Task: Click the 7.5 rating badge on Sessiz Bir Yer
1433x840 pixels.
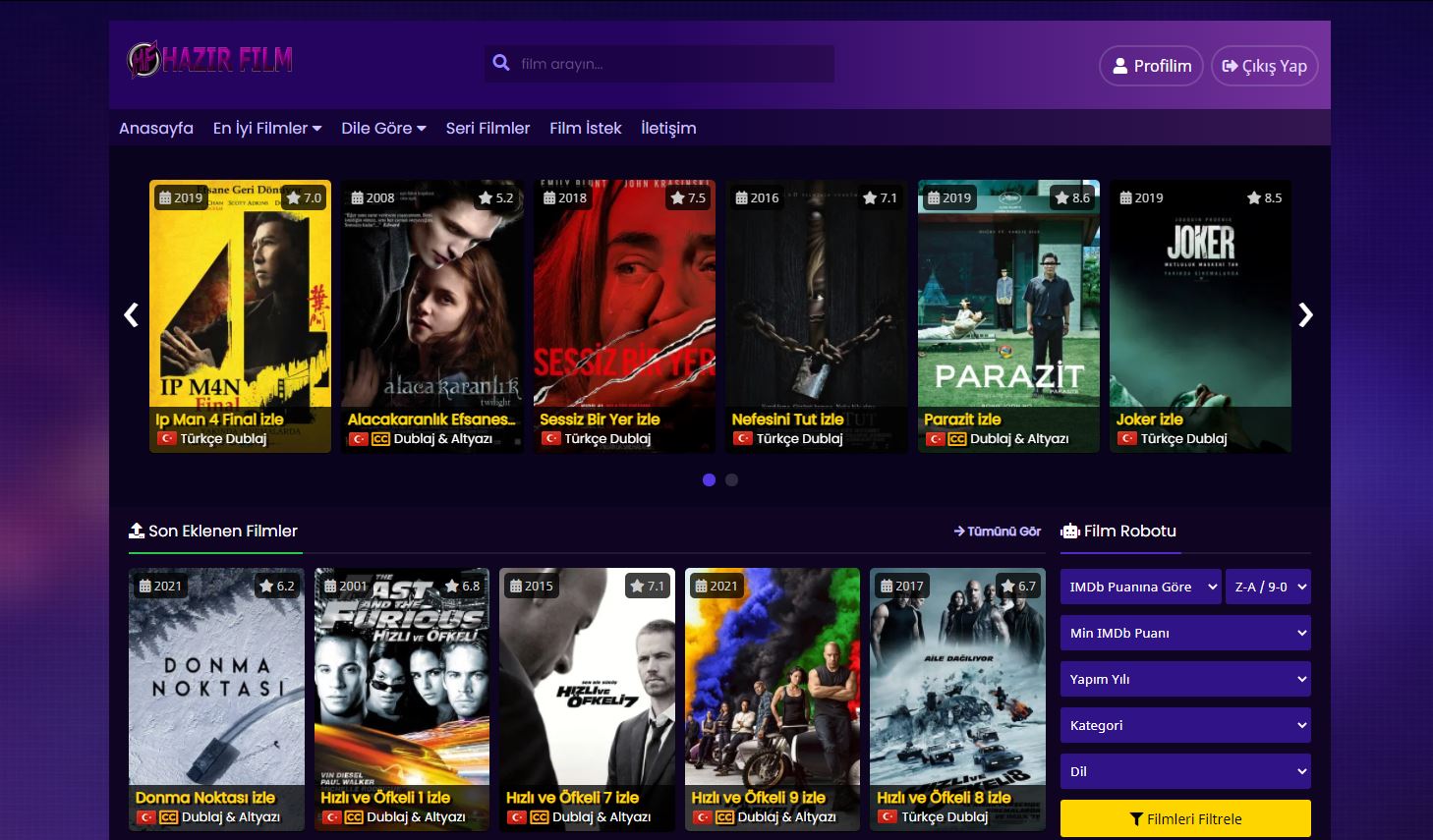Action: click(x=688, y=197)
